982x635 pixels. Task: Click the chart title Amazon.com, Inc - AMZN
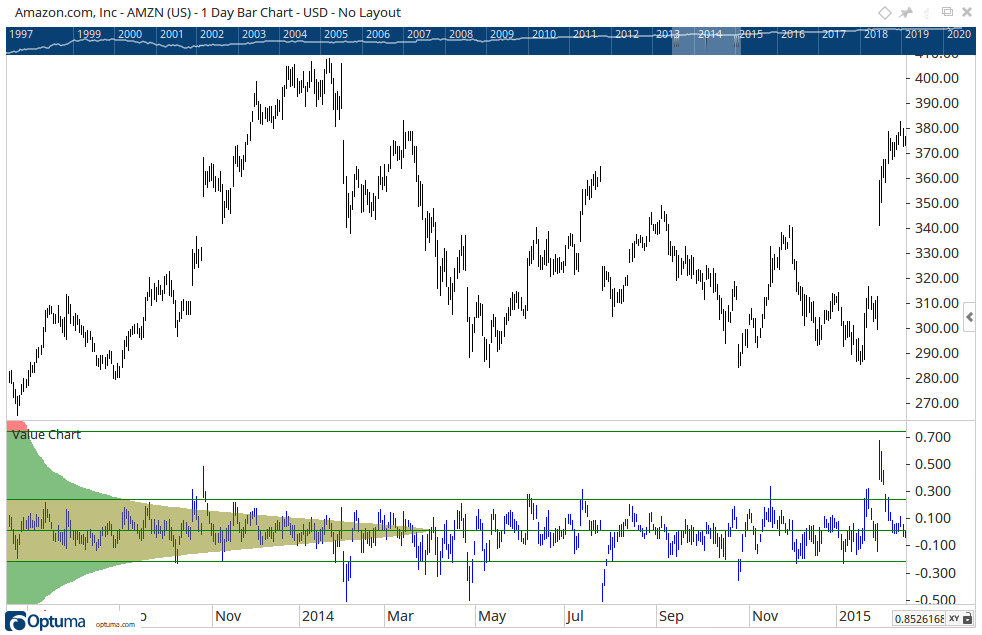tap(207, 13)
